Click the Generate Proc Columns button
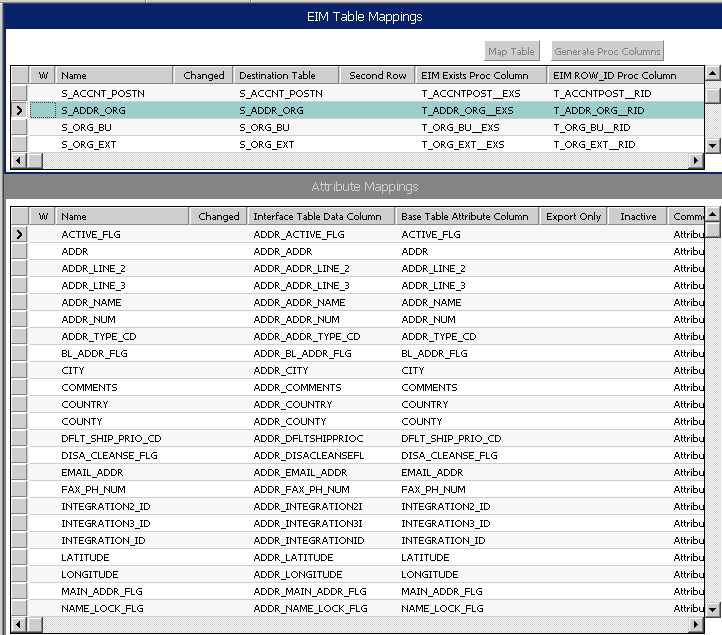 [x=607, y=51]
